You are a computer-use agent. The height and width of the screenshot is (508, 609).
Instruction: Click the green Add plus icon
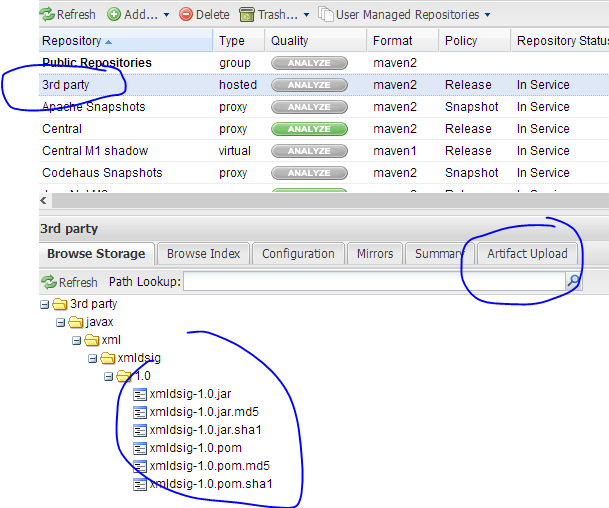tap(114, 15)
